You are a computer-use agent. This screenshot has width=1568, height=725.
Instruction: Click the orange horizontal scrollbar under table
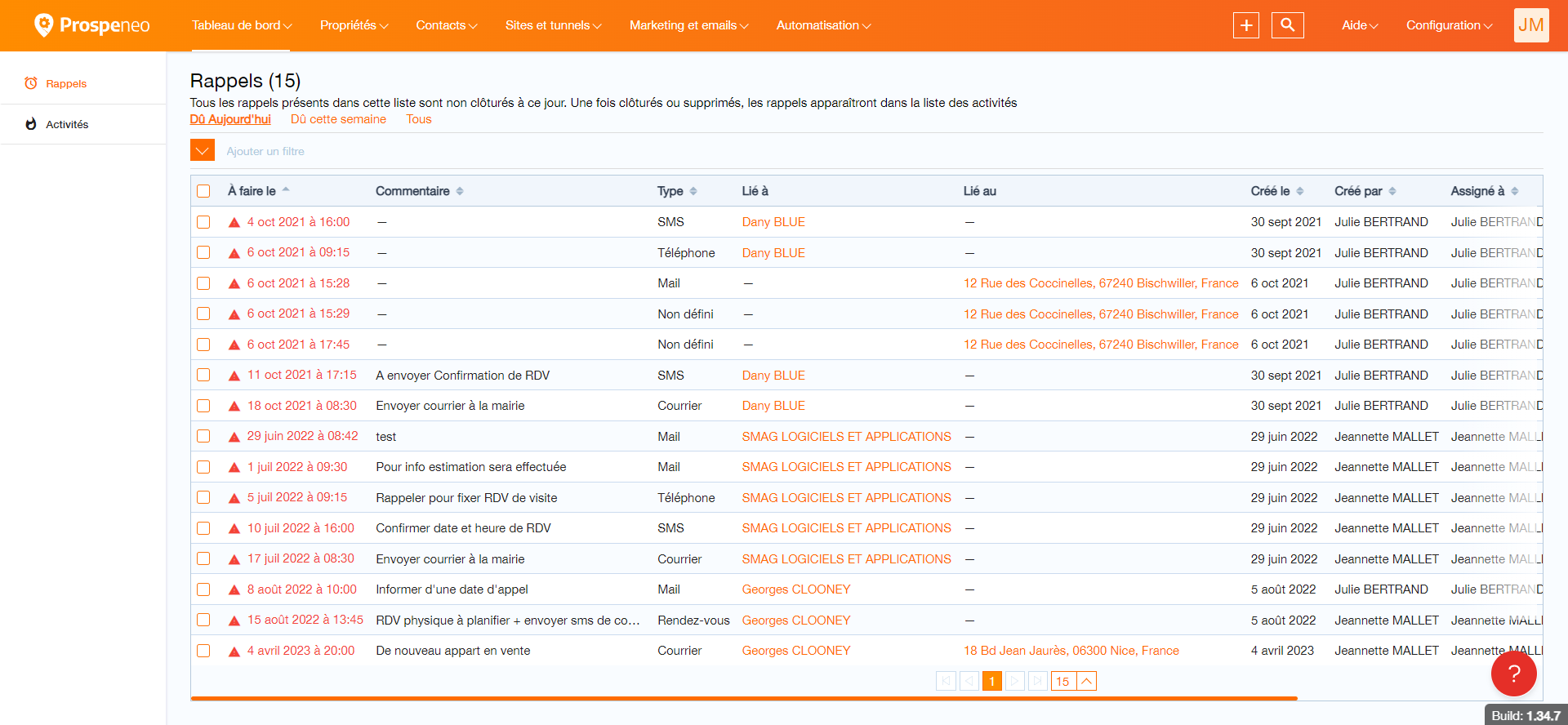pyautogui.click(x=744, y=698)
